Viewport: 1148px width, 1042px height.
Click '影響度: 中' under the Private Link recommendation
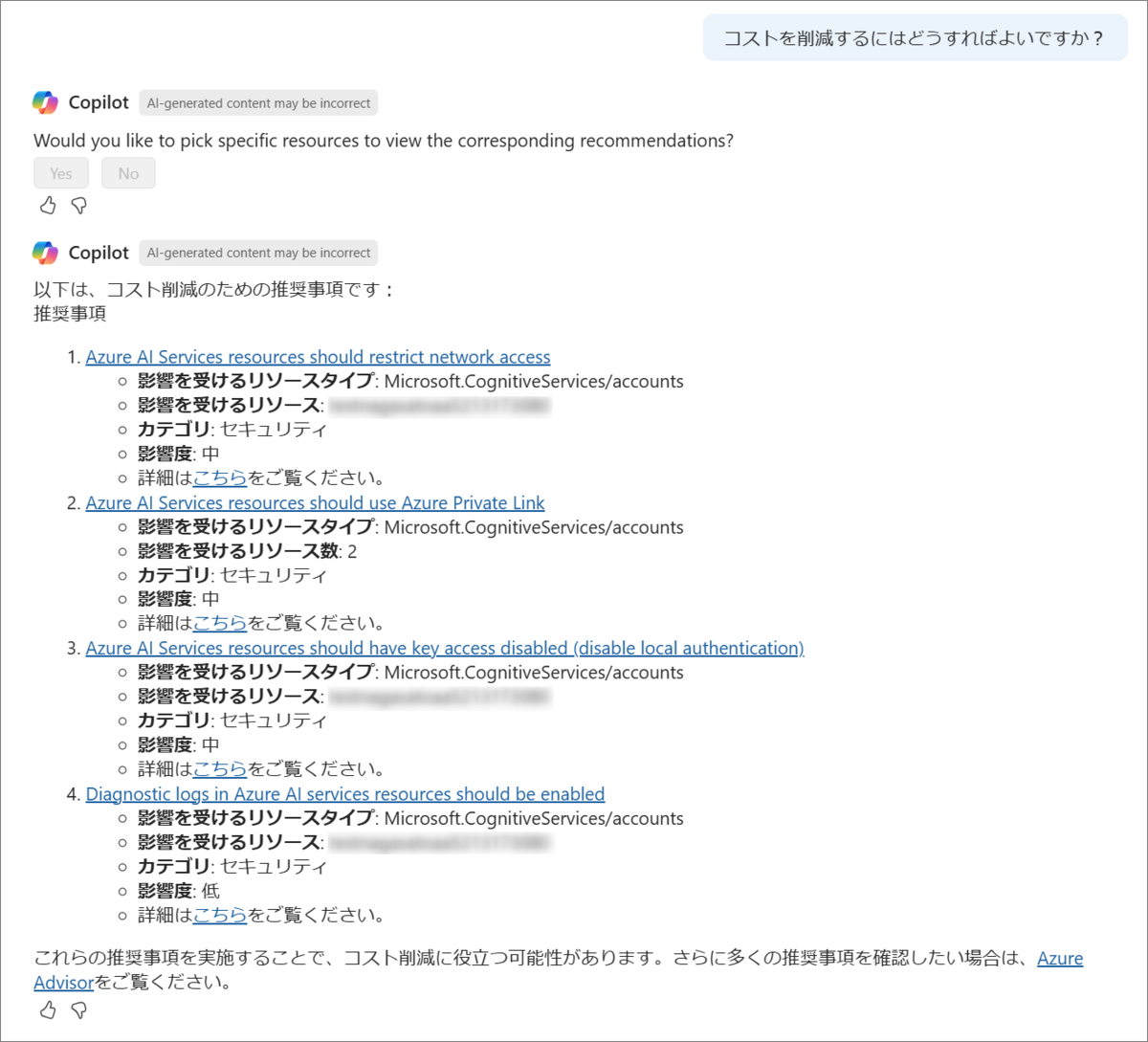178,599
